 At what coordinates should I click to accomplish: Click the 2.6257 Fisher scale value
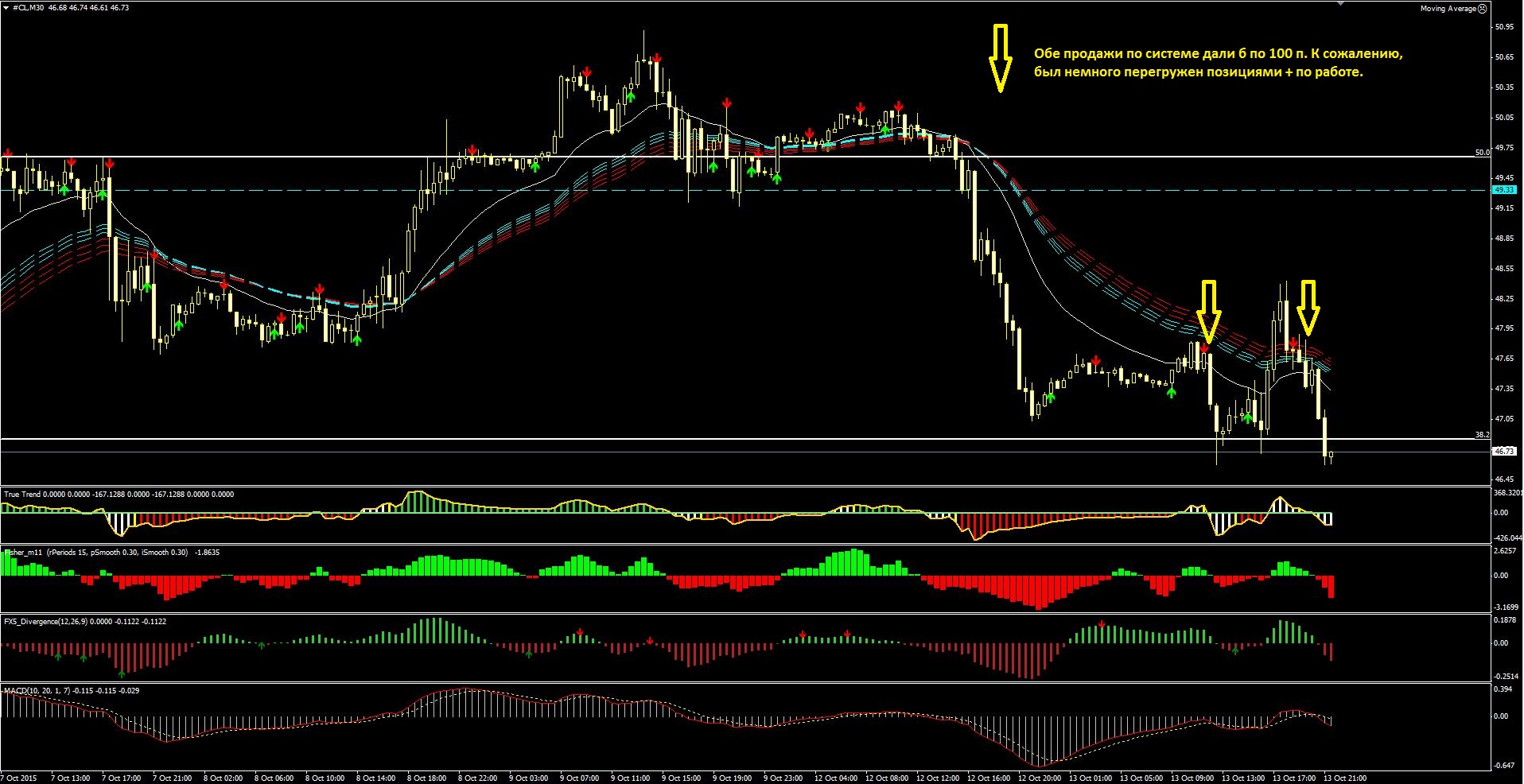point(1506,551)
